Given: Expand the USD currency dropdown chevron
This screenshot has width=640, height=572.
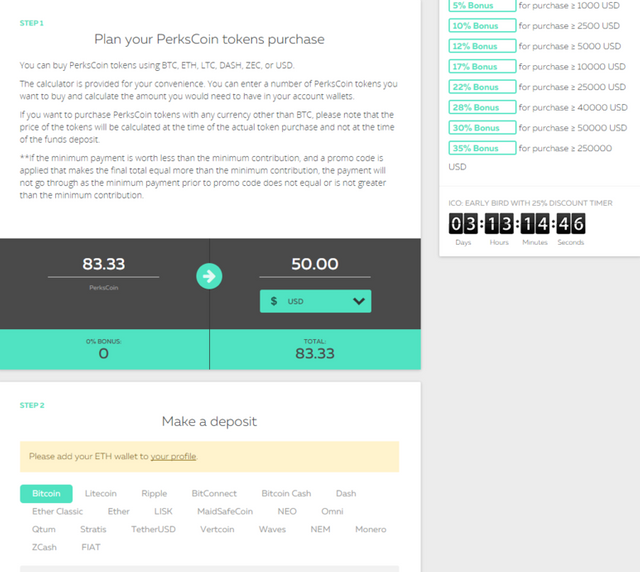Looking at the screenshot, I should click(358, 301).
